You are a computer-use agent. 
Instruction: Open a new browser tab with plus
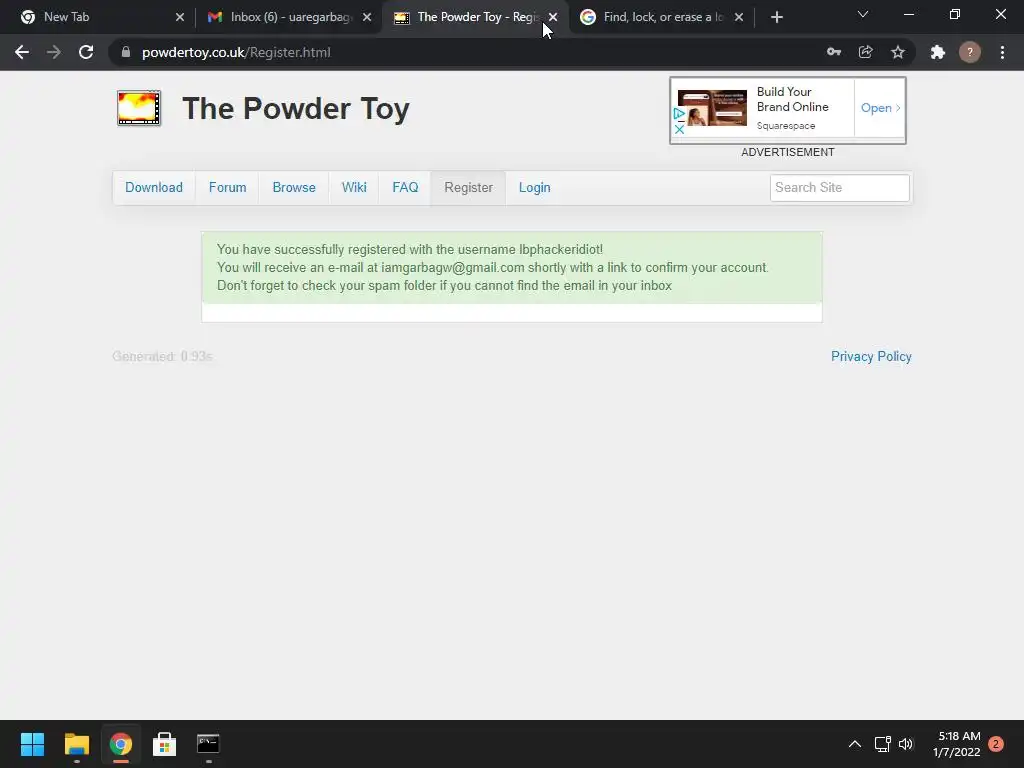776,17
